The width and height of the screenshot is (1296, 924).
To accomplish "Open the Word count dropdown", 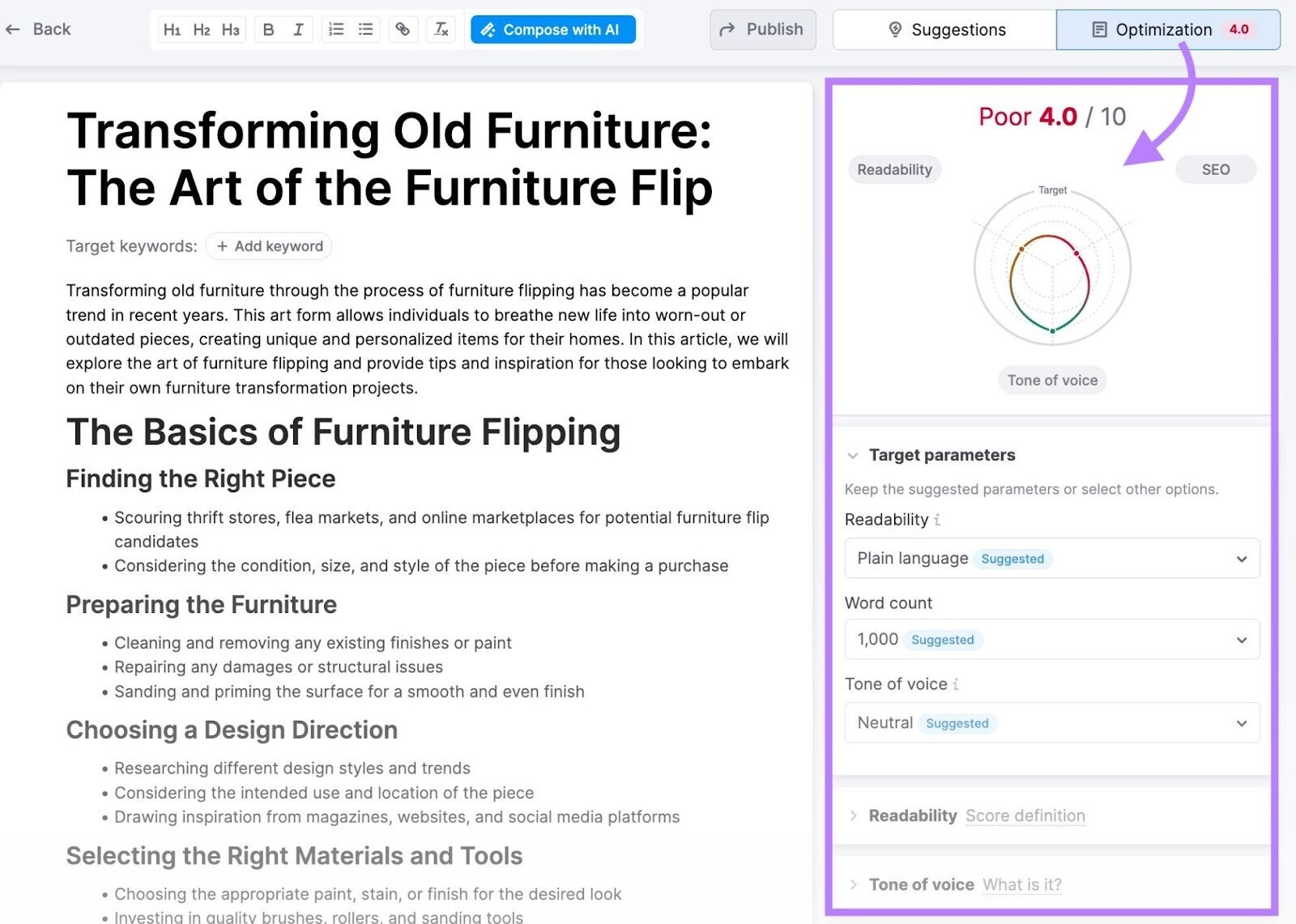I will 1051,640.
